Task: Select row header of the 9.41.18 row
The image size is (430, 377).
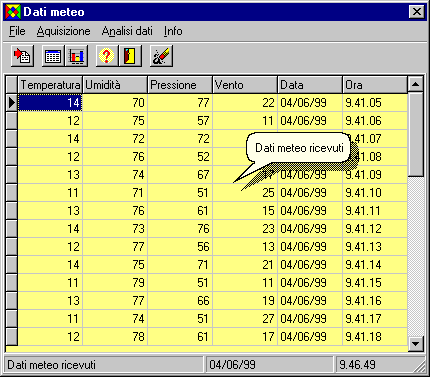Action: point(12,337)
